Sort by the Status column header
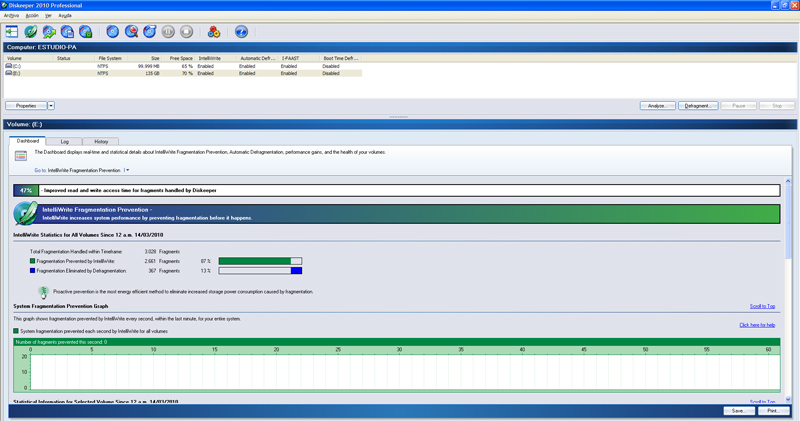 [x=74, y=58]
